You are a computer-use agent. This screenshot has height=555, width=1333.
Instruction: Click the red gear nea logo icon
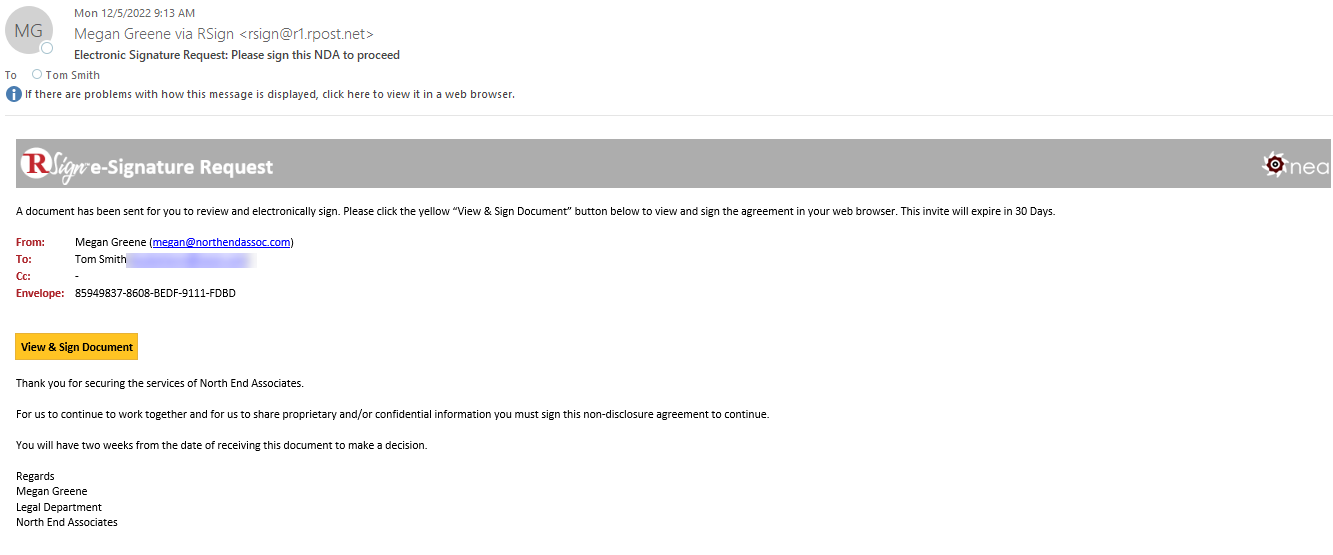click(x=1274, y=165)
